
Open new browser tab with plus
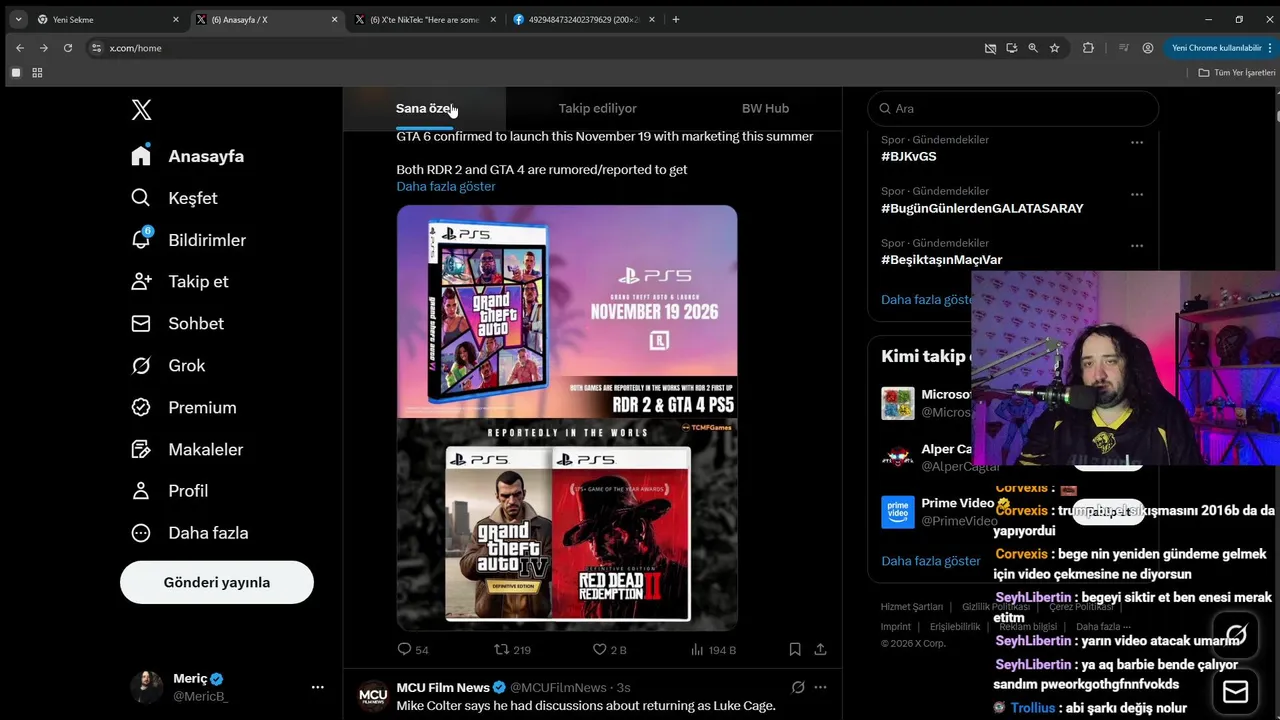coord(676,19)
